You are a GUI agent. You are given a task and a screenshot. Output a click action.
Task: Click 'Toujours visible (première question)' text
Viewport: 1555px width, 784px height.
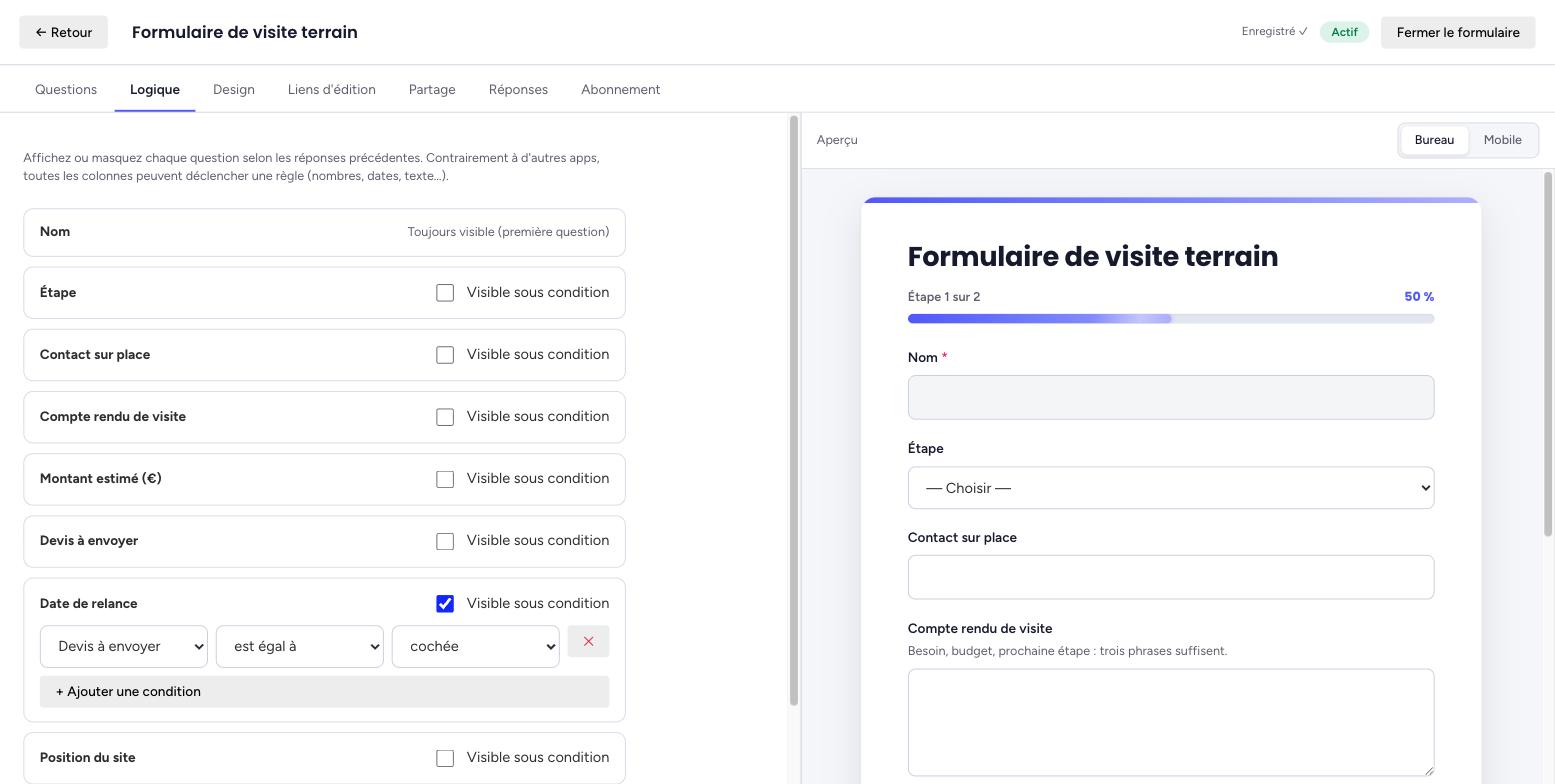coord(508,232)
